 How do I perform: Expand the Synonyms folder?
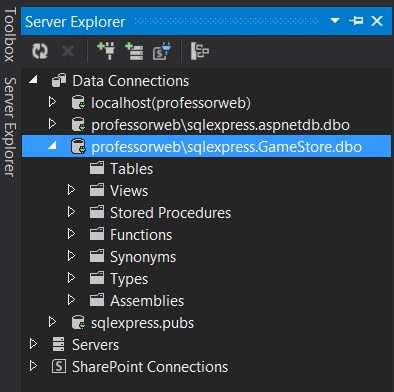[71, 256]
